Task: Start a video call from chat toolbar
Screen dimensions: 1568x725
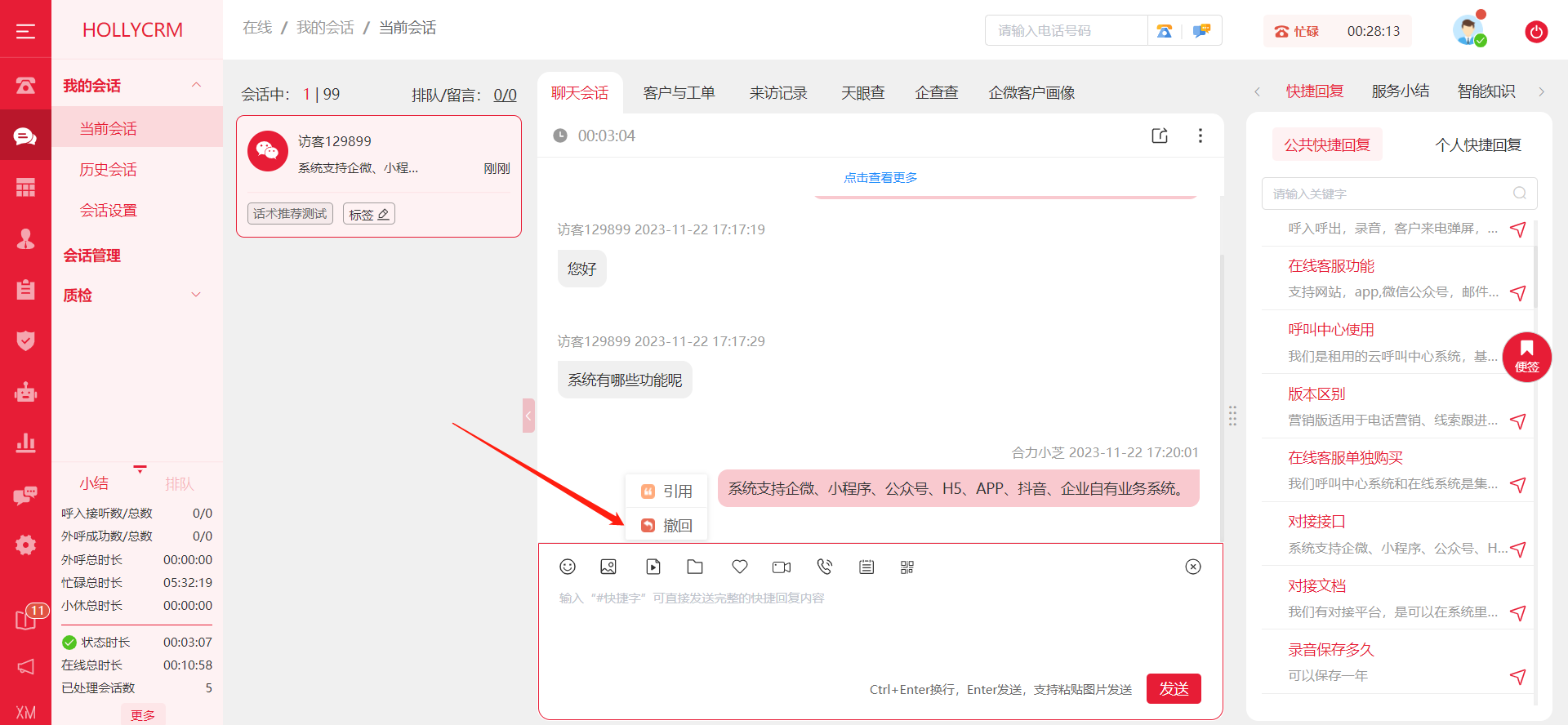Action: 782,567
